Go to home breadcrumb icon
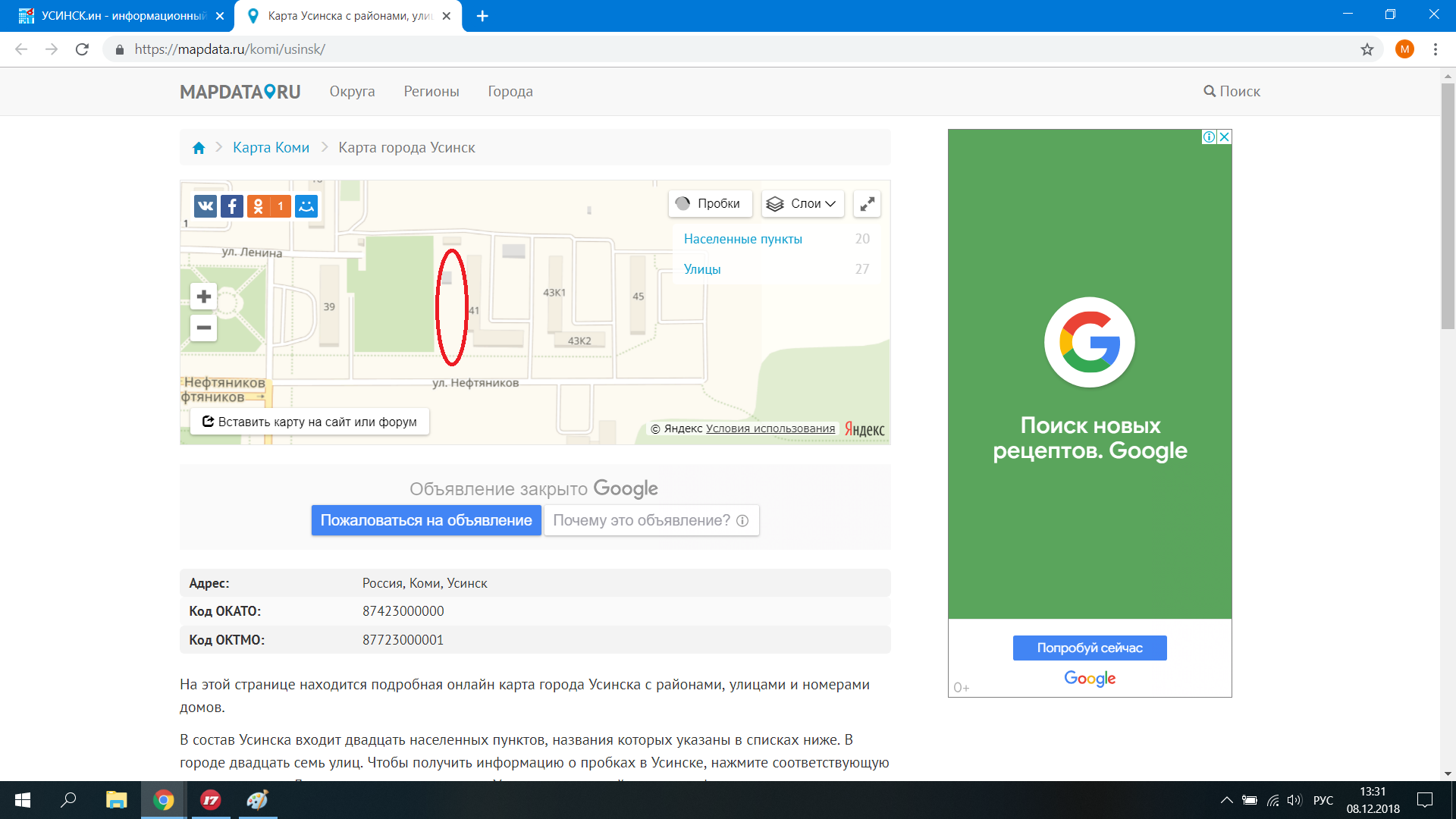The image size is (1456, 819). click(x=199, y=148)
